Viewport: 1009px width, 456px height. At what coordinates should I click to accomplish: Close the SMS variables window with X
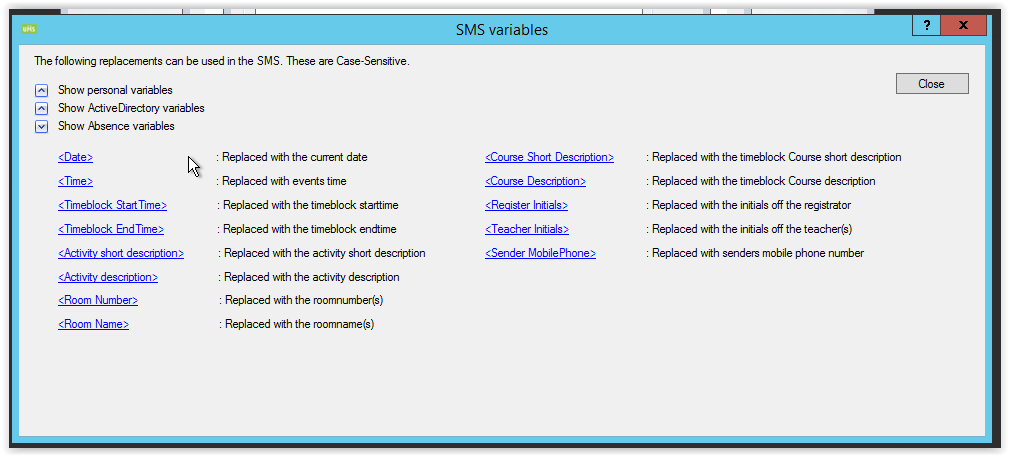963,27
